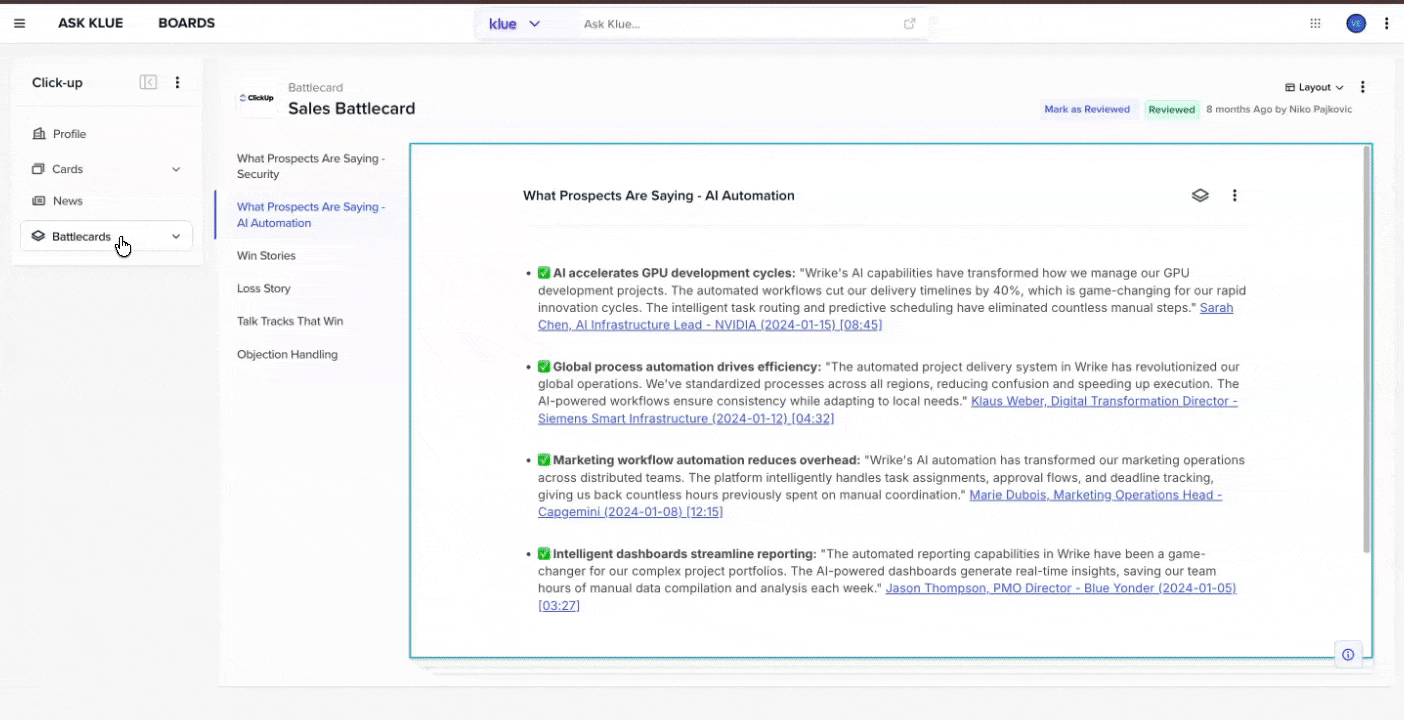
Task: Open the ClickUp company logo
Action: coord(257,98)
